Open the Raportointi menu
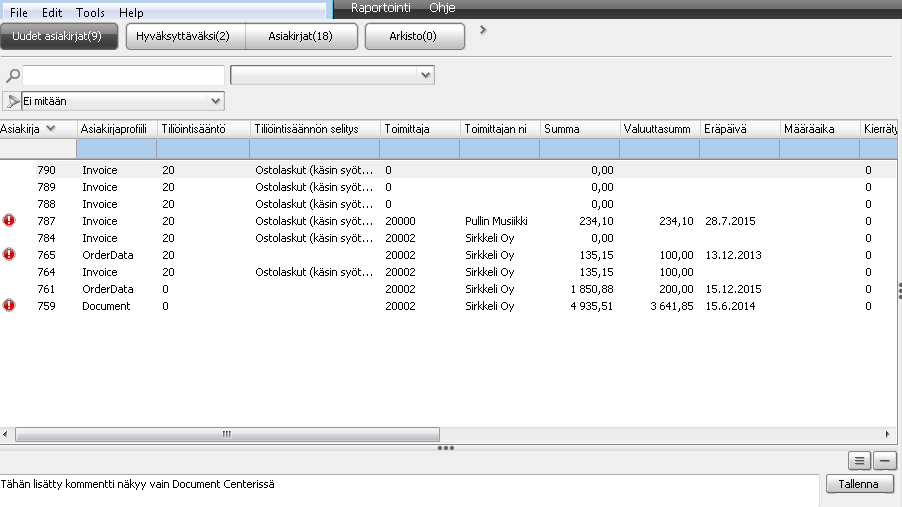The height and width of the screenshot is (507, 902). coord(381,7)
